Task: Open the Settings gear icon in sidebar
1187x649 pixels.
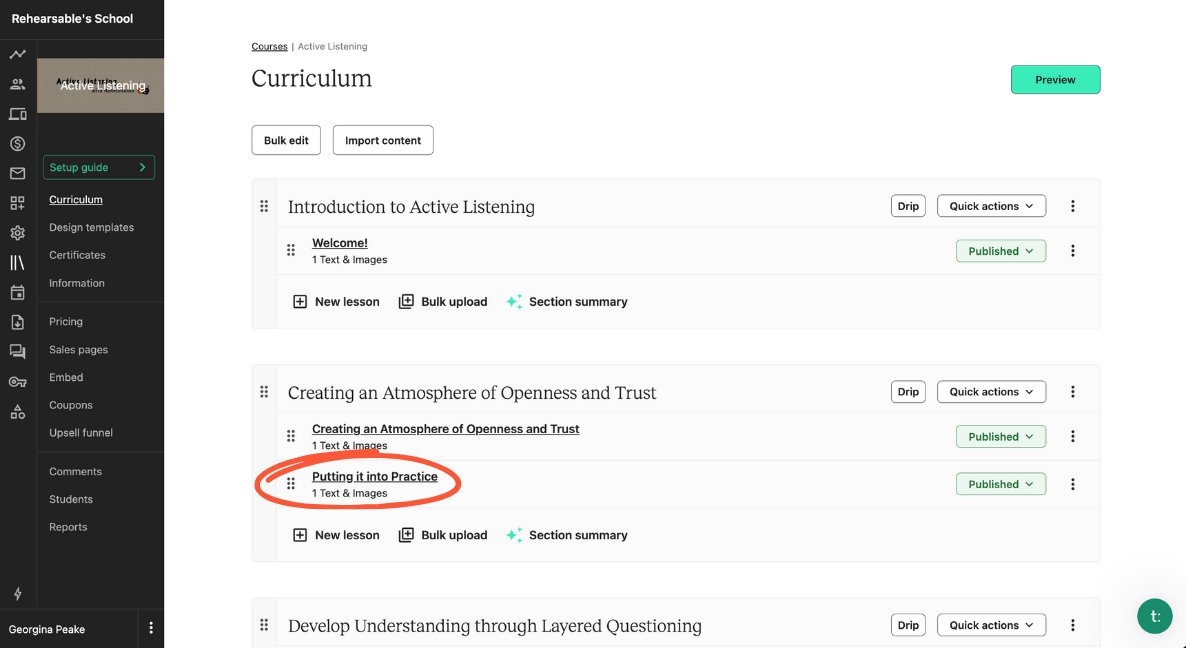Action: coord(17,233)
